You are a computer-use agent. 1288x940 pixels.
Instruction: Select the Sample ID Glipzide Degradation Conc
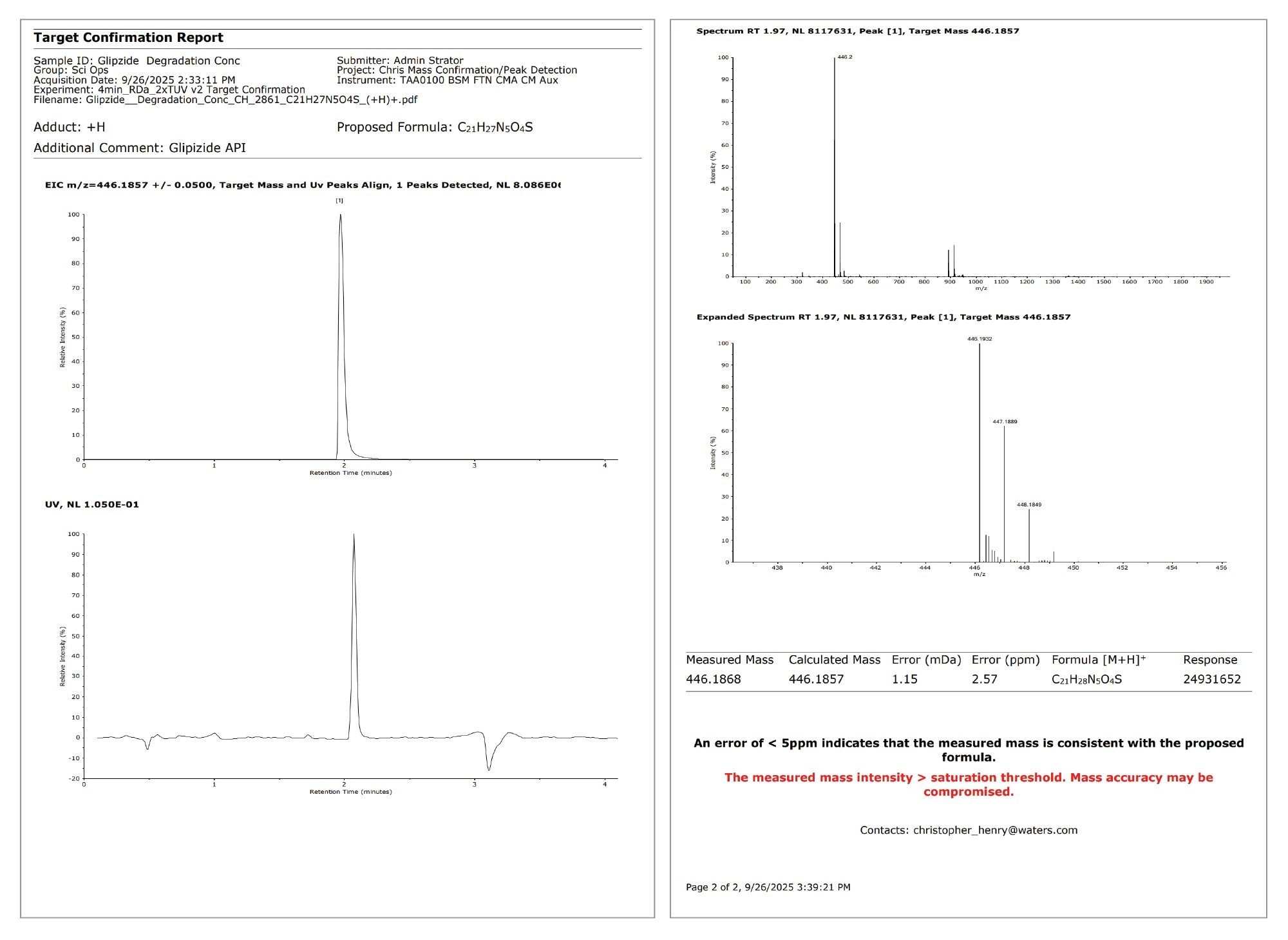click(x=137, y=60)
